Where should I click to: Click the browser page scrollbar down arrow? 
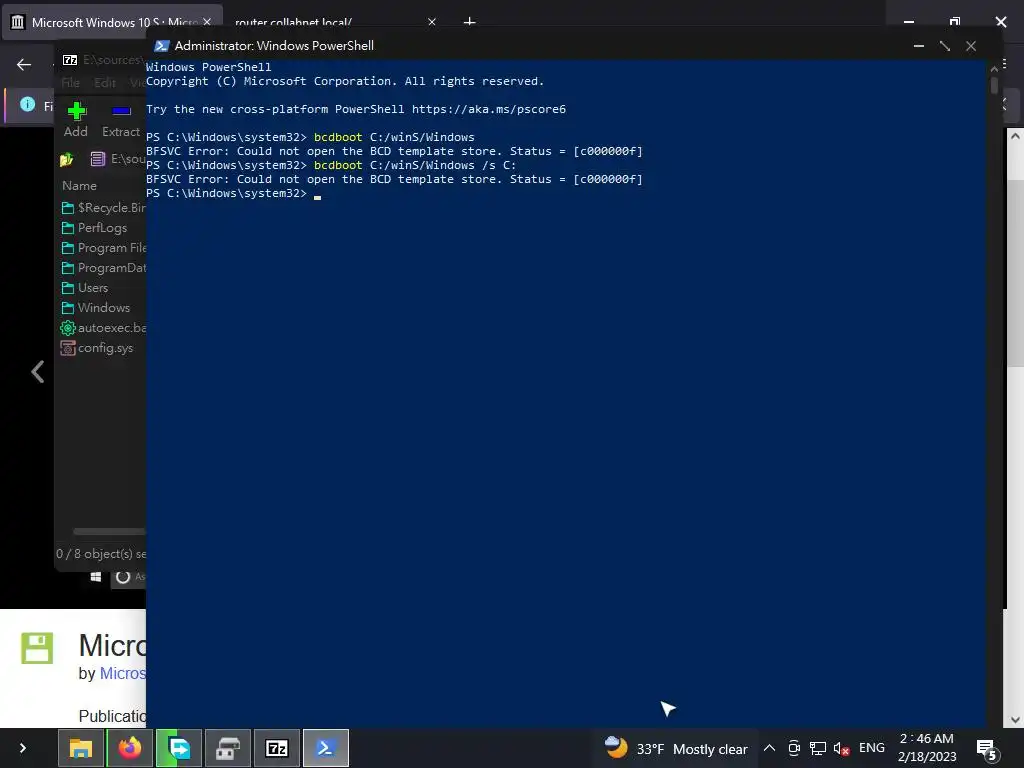(1015, 720)
